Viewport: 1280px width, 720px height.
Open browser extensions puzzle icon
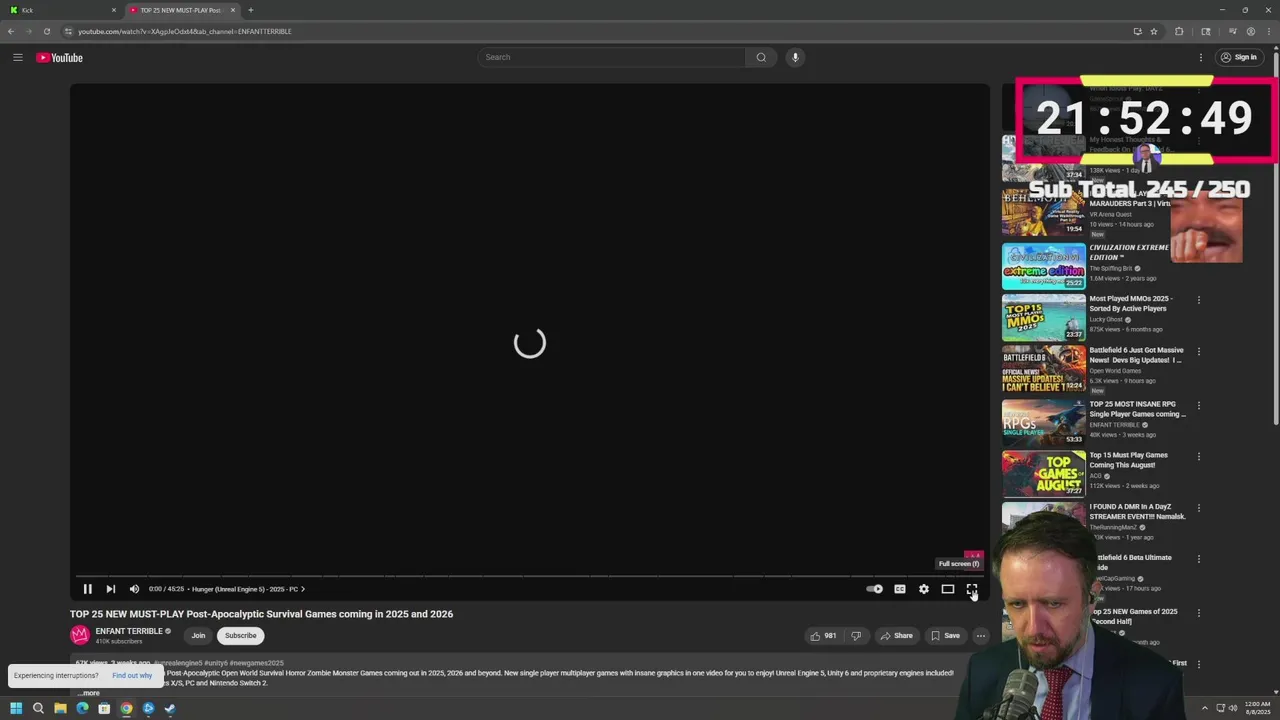coord(1179,31)
